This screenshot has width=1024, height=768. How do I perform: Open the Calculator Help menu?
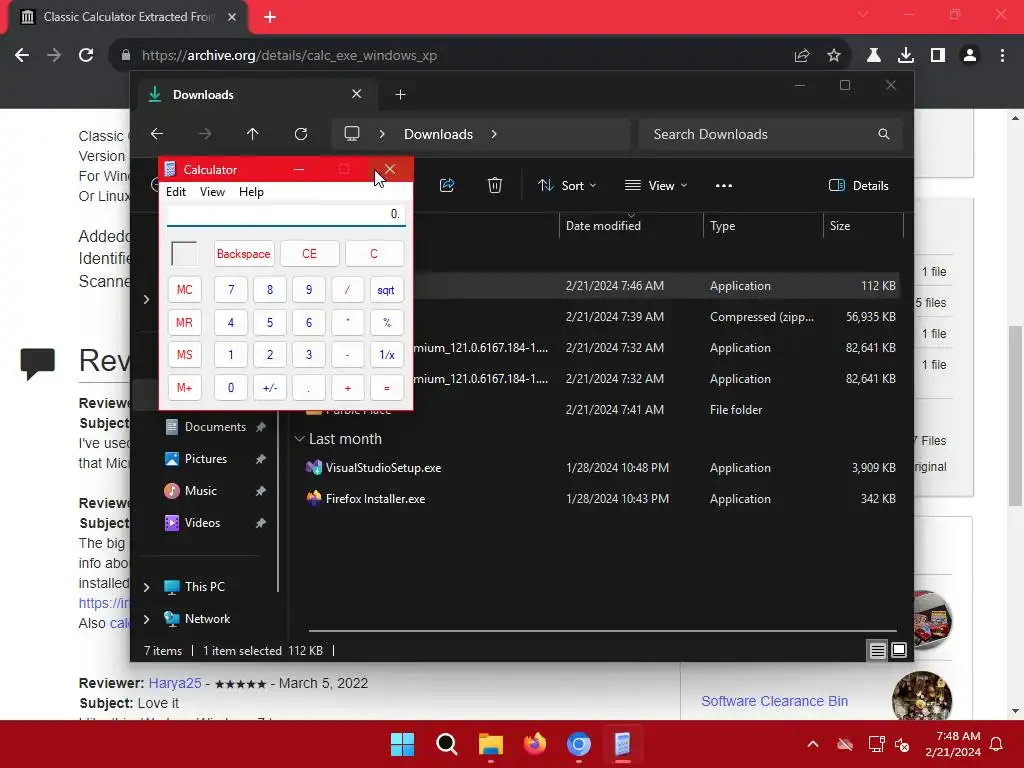(x=251, y=192)
